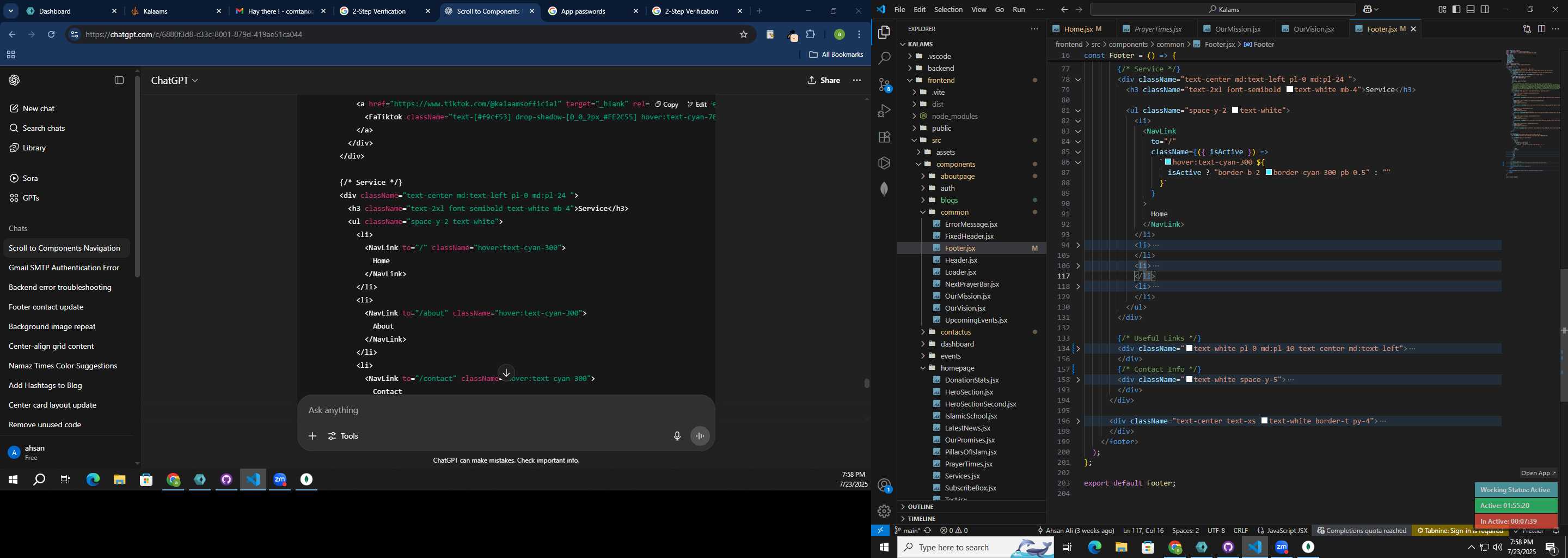Open the Selection menu in VS Code
Screen dimensions: 1568x558
948,10
